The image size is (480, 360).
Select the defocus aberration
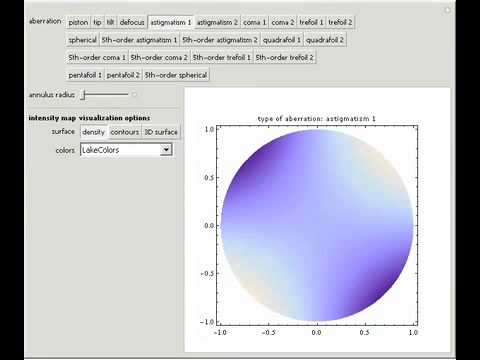click(x=132, y=22)
